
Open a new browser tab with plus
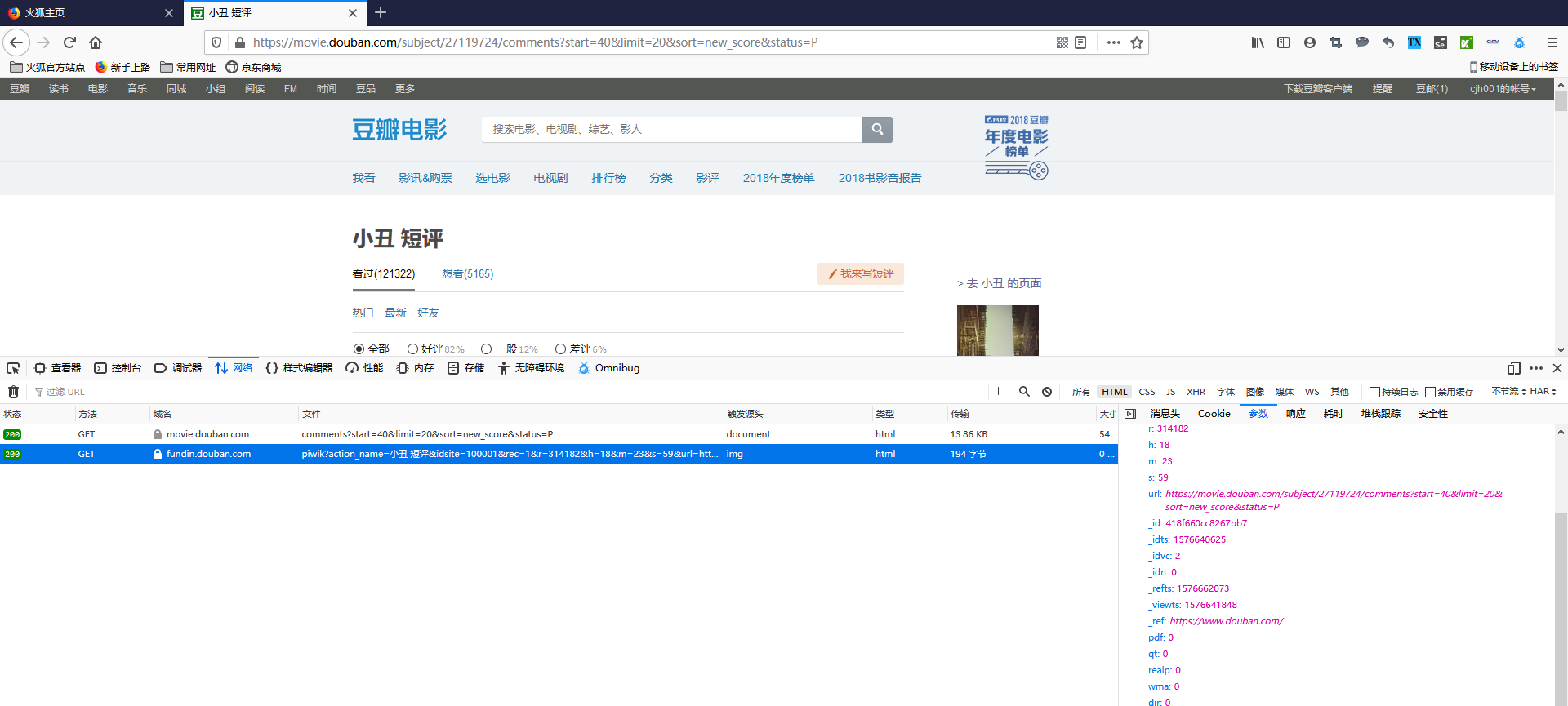[x=381, y=12]
